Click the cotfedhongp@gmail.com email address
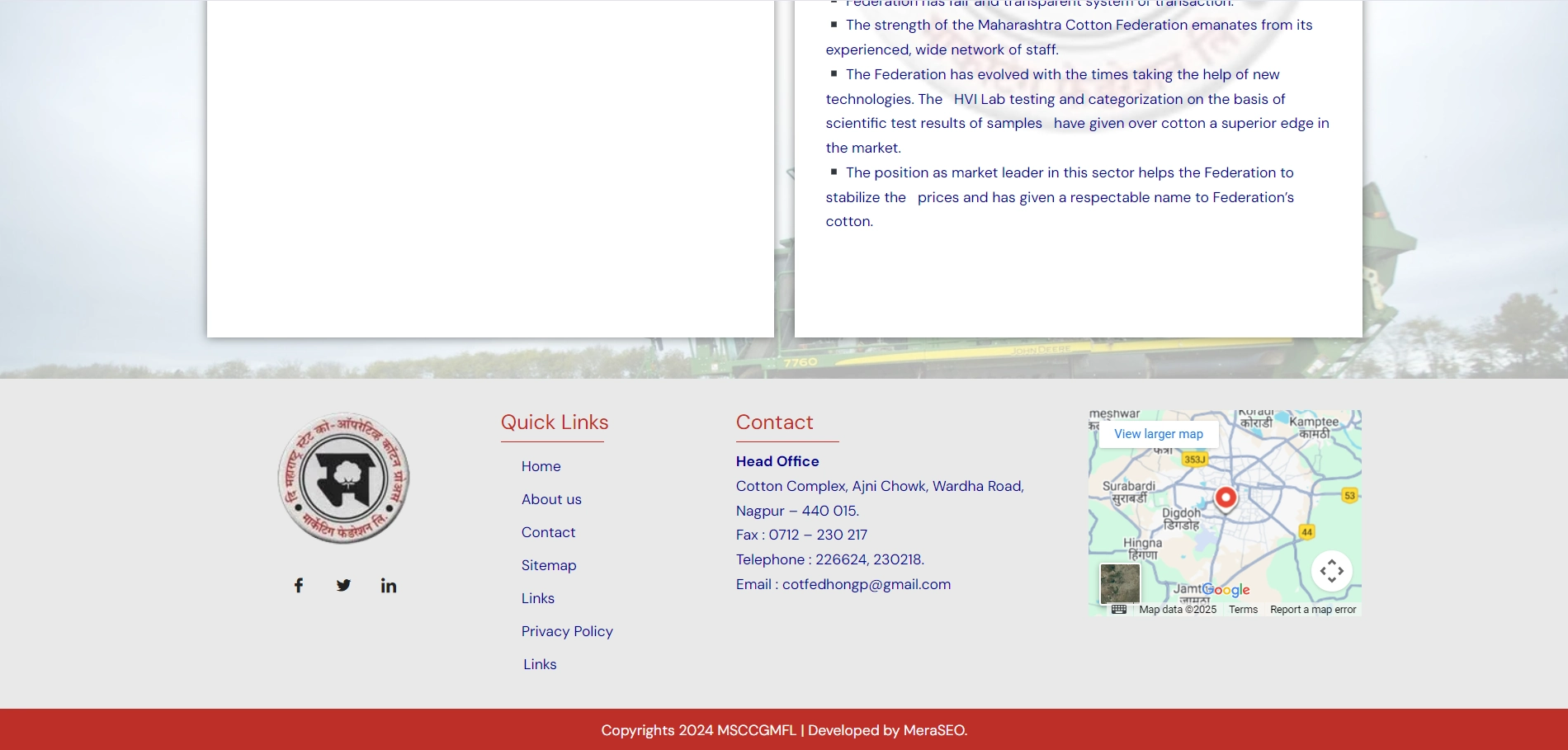 (x=866, y=584)
